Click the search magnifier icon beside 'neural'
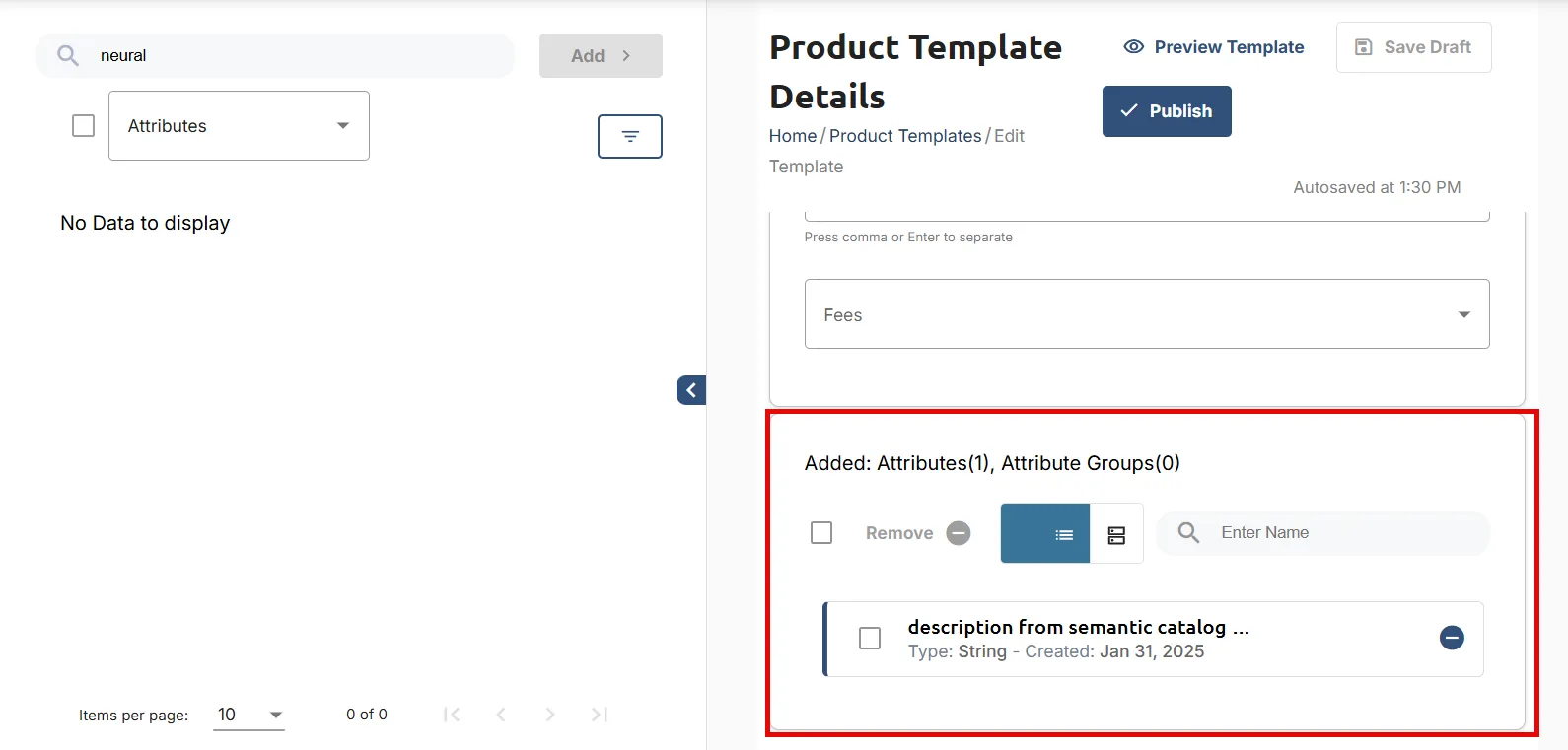 coord(68,56)
